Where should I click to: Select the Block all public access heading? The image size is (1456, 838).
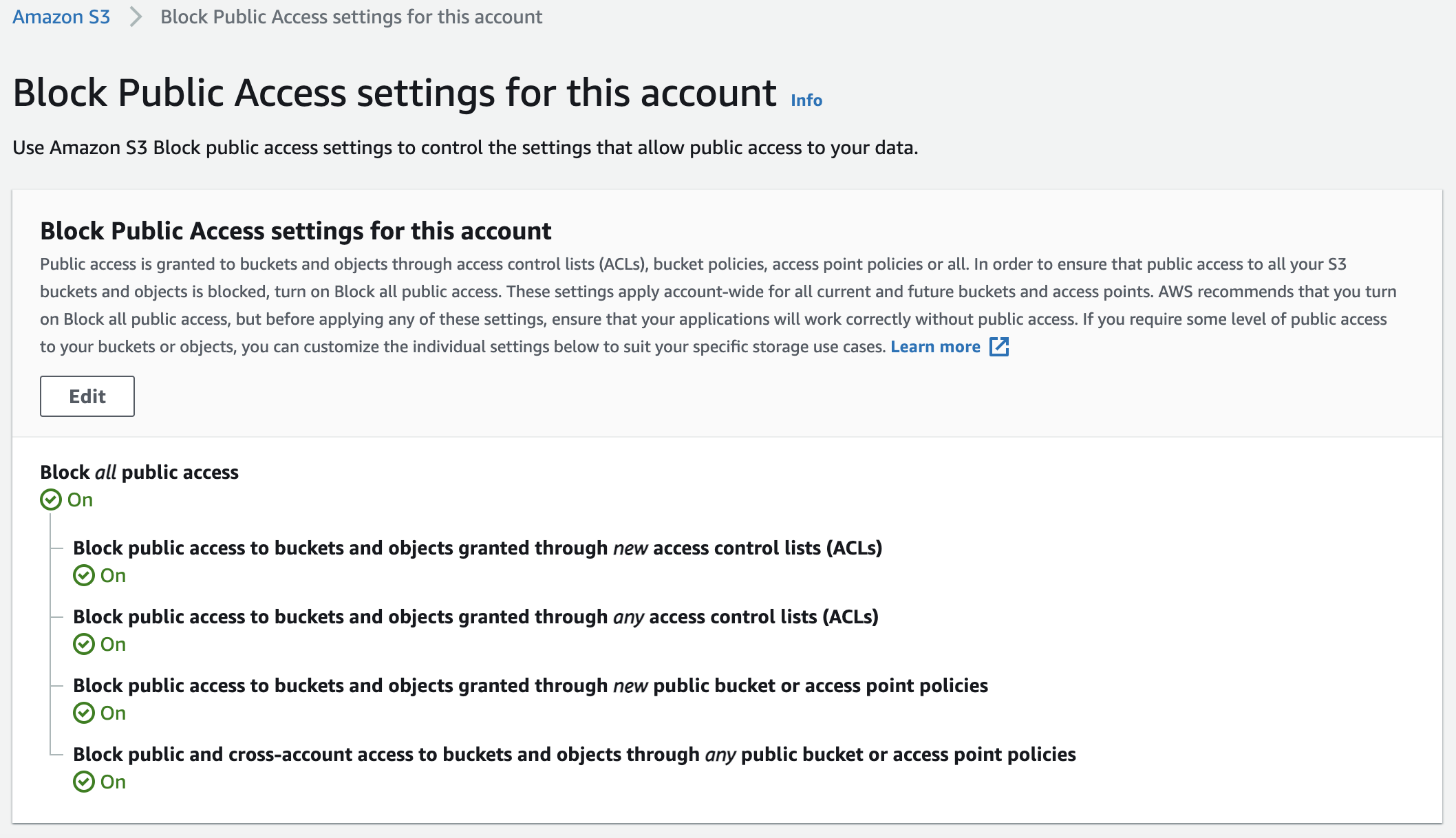point(139,472)
